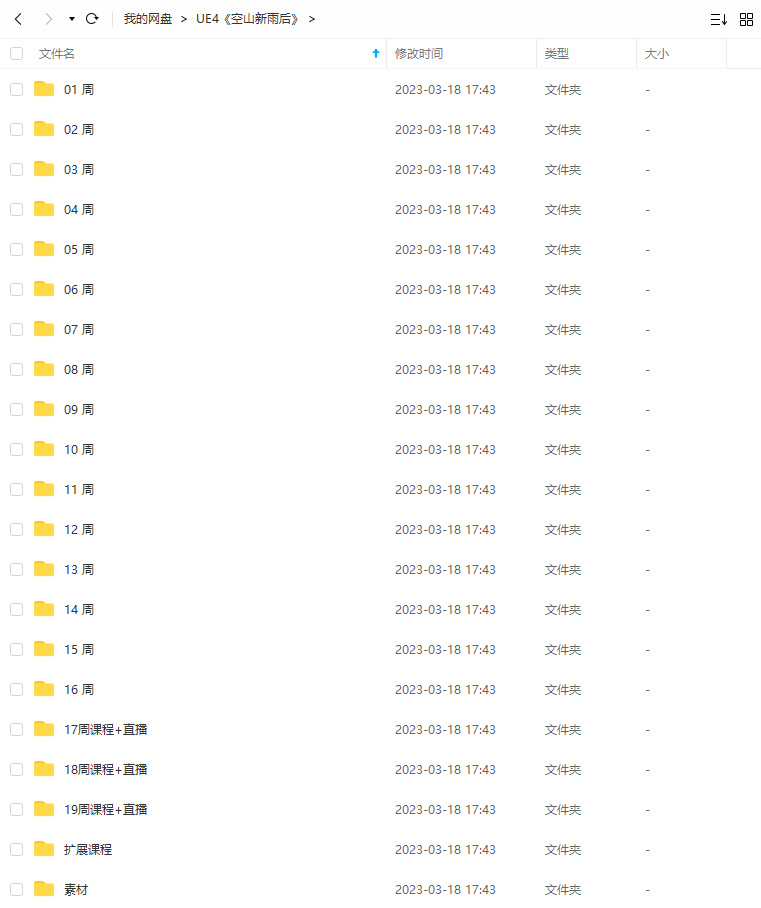Click the 01 周 folder icon
The height and width of the screenshot is (908, 761).
pos(44,89)
